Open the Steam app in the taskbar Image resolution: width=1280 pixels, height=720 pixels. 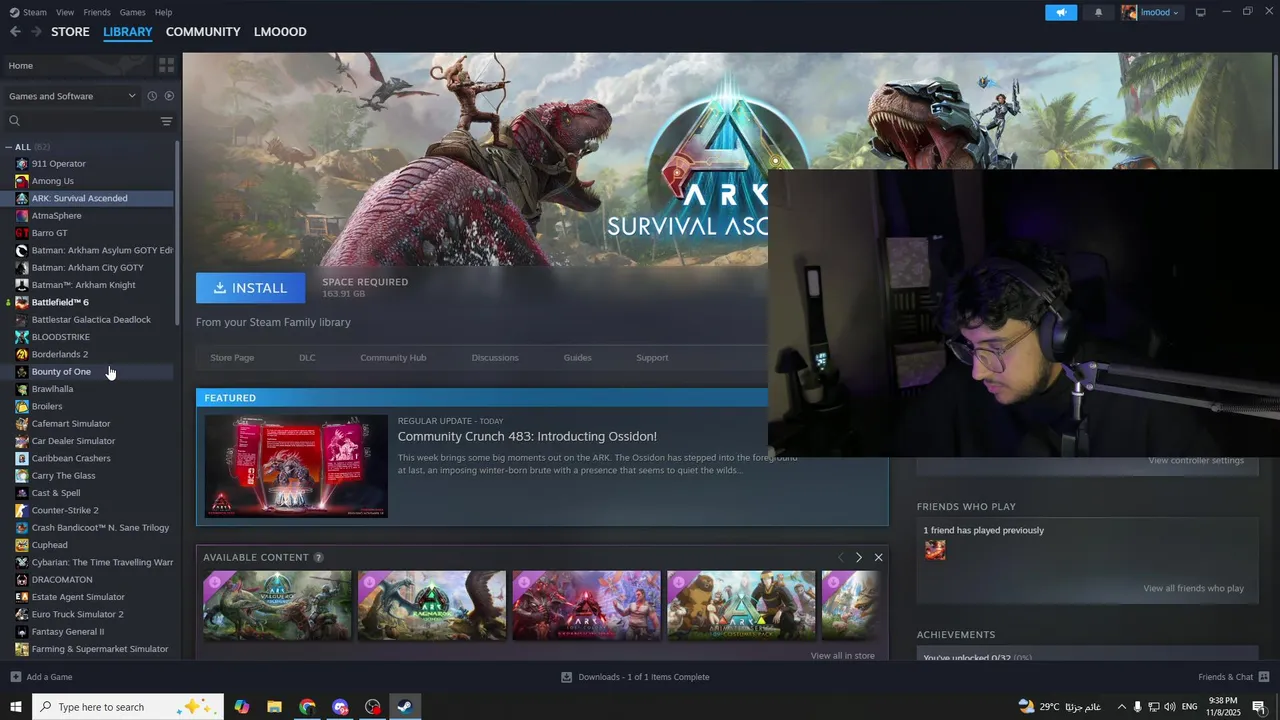pyautogui.click(x=405, y=707)
